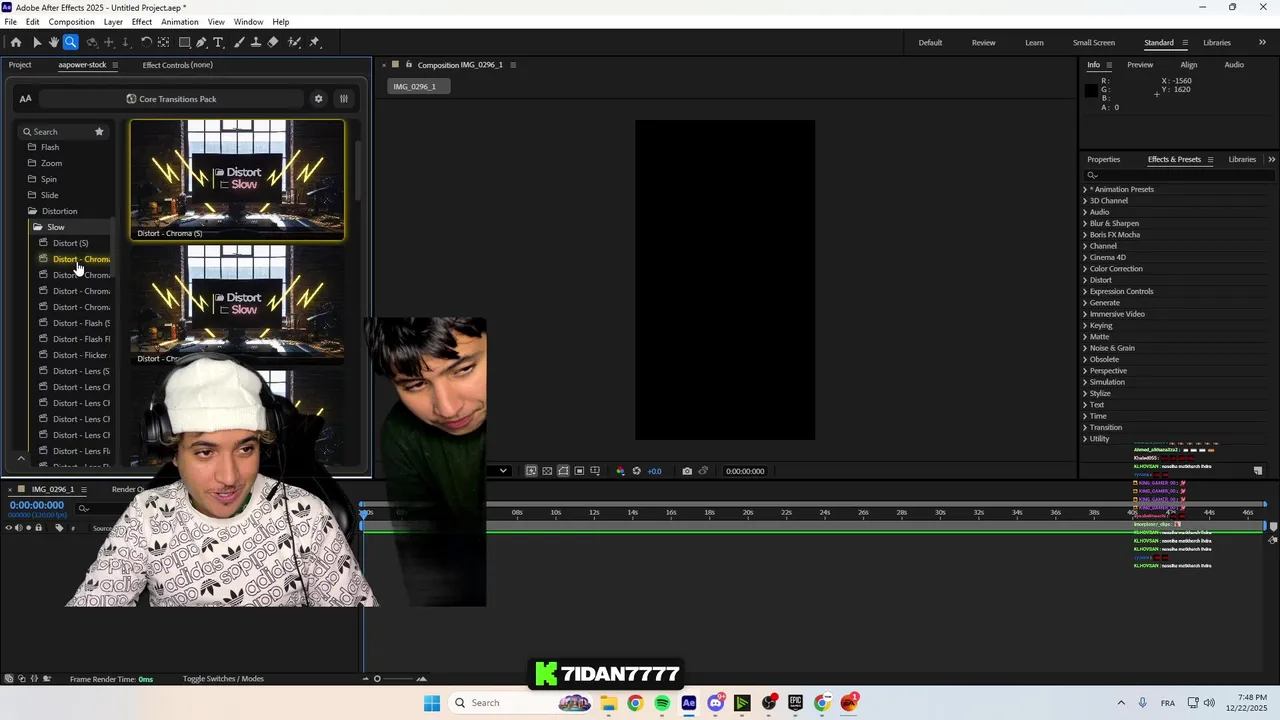Toggle mask and shape path visibility
The image size is (1280, 720).
pyautogui.click(x=563, y=471)
